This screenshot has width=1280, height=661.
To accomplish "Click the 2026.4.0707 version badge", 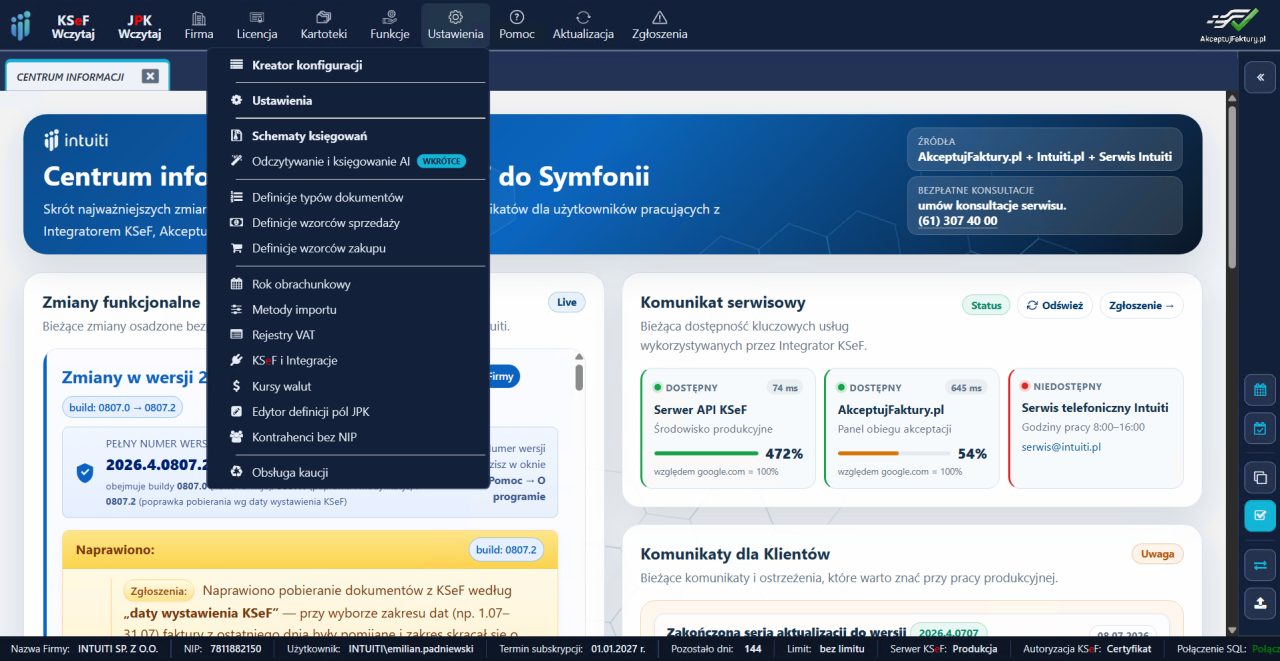I will [x=948, y=632].
